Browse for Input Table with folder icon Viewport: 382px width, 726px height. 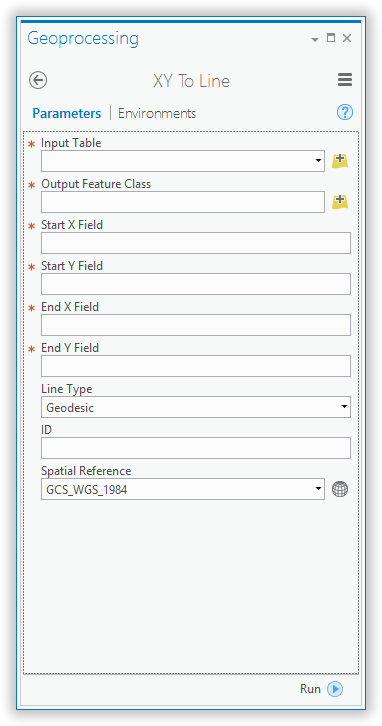click(x=340, y=161)
